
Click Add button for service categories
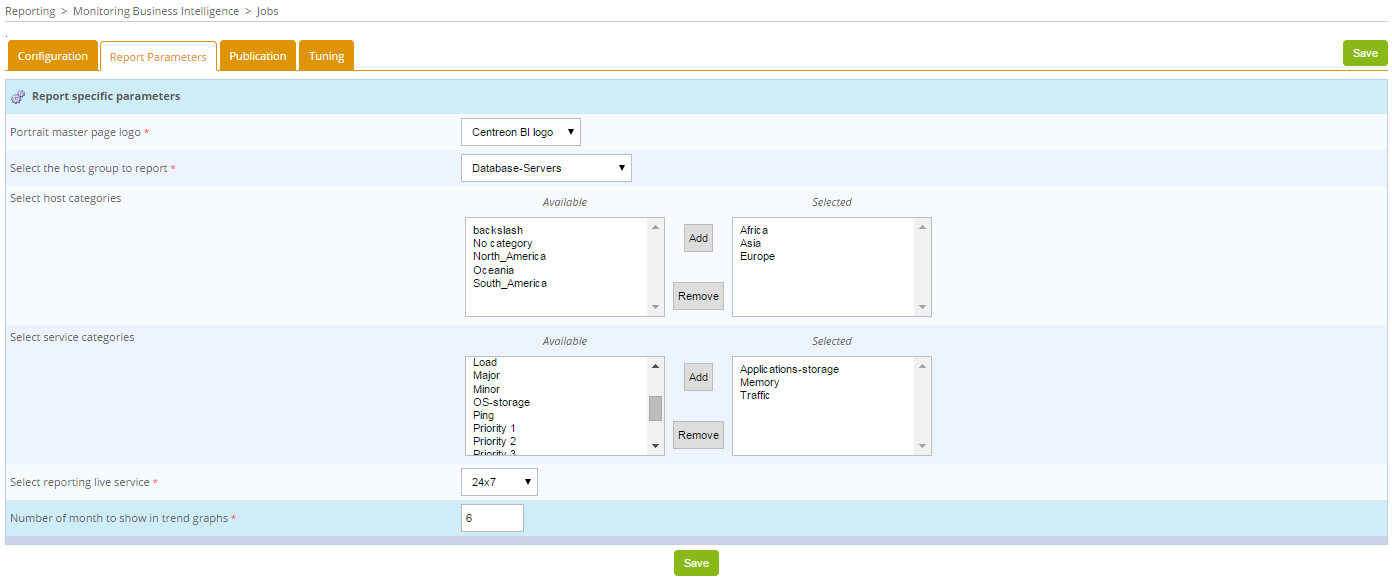coord(698,377)
